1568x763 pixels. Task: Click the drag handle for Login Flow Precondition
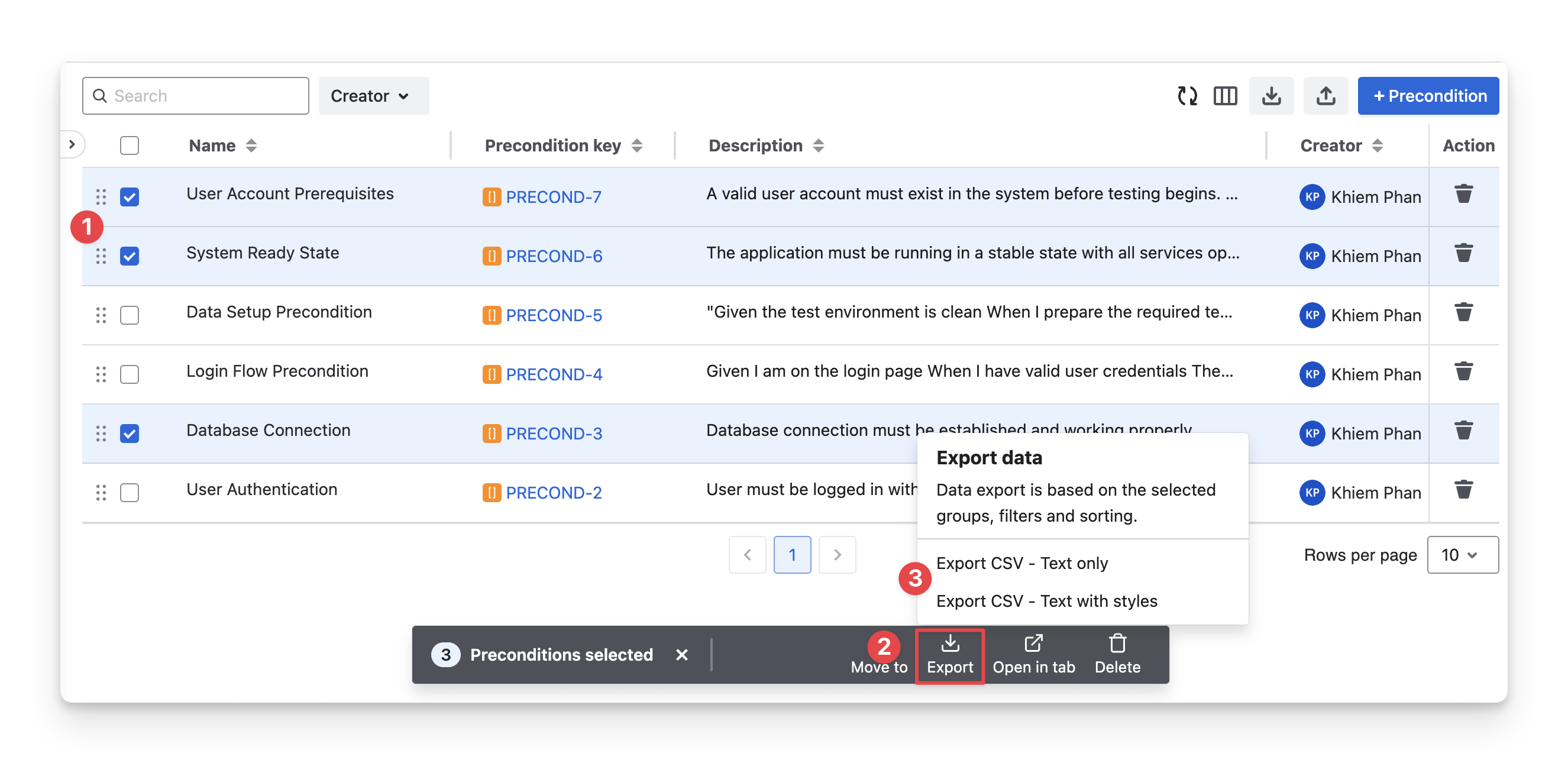tap(101, 374)
